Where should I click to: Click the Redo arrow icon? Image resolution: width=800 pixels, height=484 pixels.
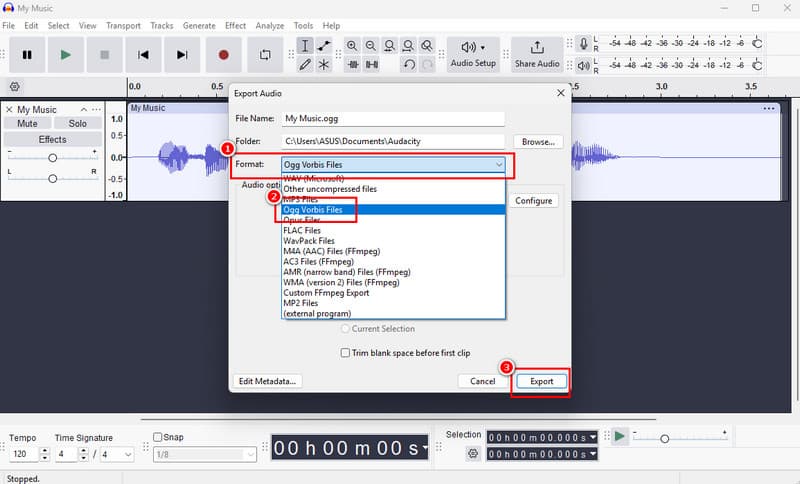coord(428,65)
